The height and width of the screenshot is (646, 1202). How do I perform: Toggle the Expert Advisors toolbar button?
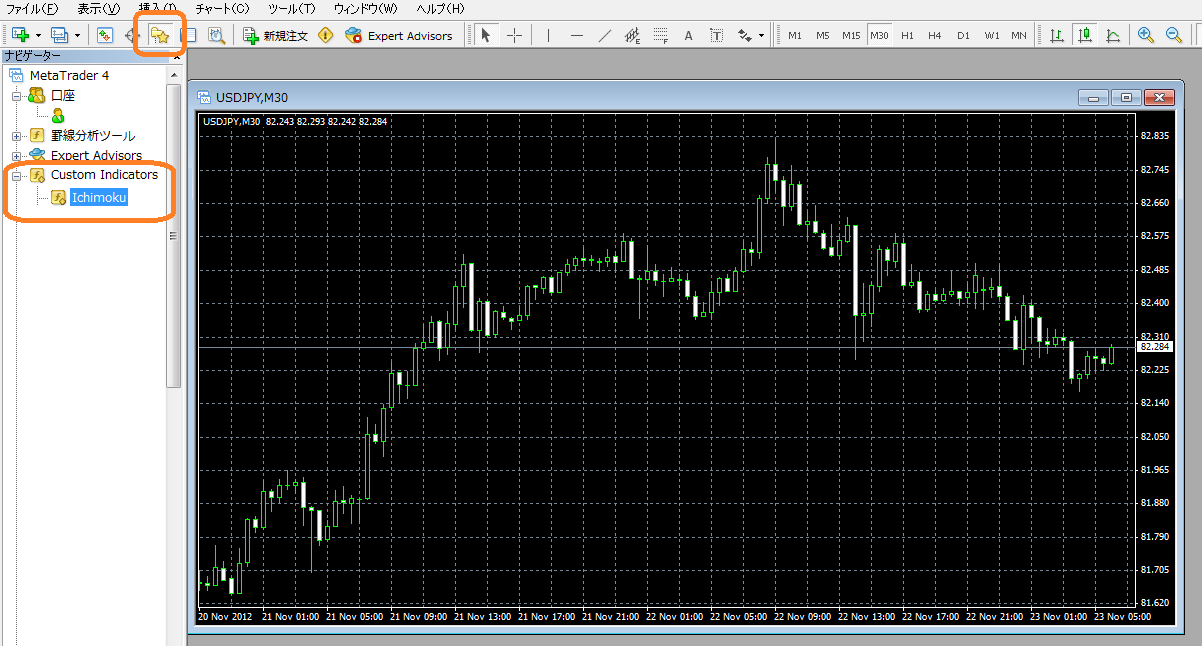click(398, 35)
